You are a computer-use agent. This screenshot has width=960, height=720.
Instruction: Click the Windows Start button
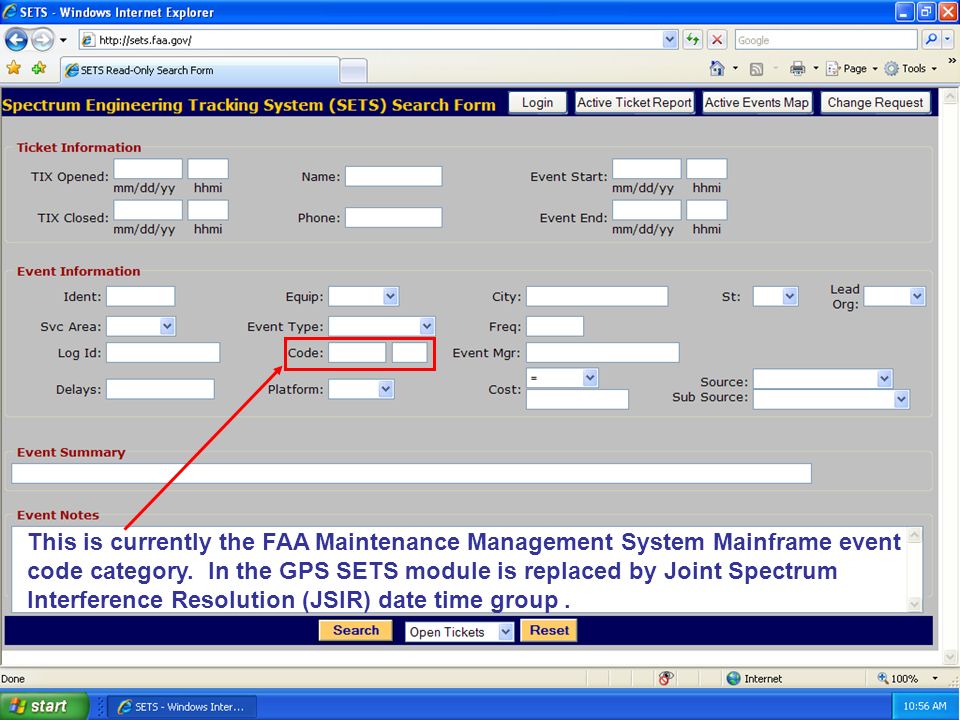click(44, 706)
